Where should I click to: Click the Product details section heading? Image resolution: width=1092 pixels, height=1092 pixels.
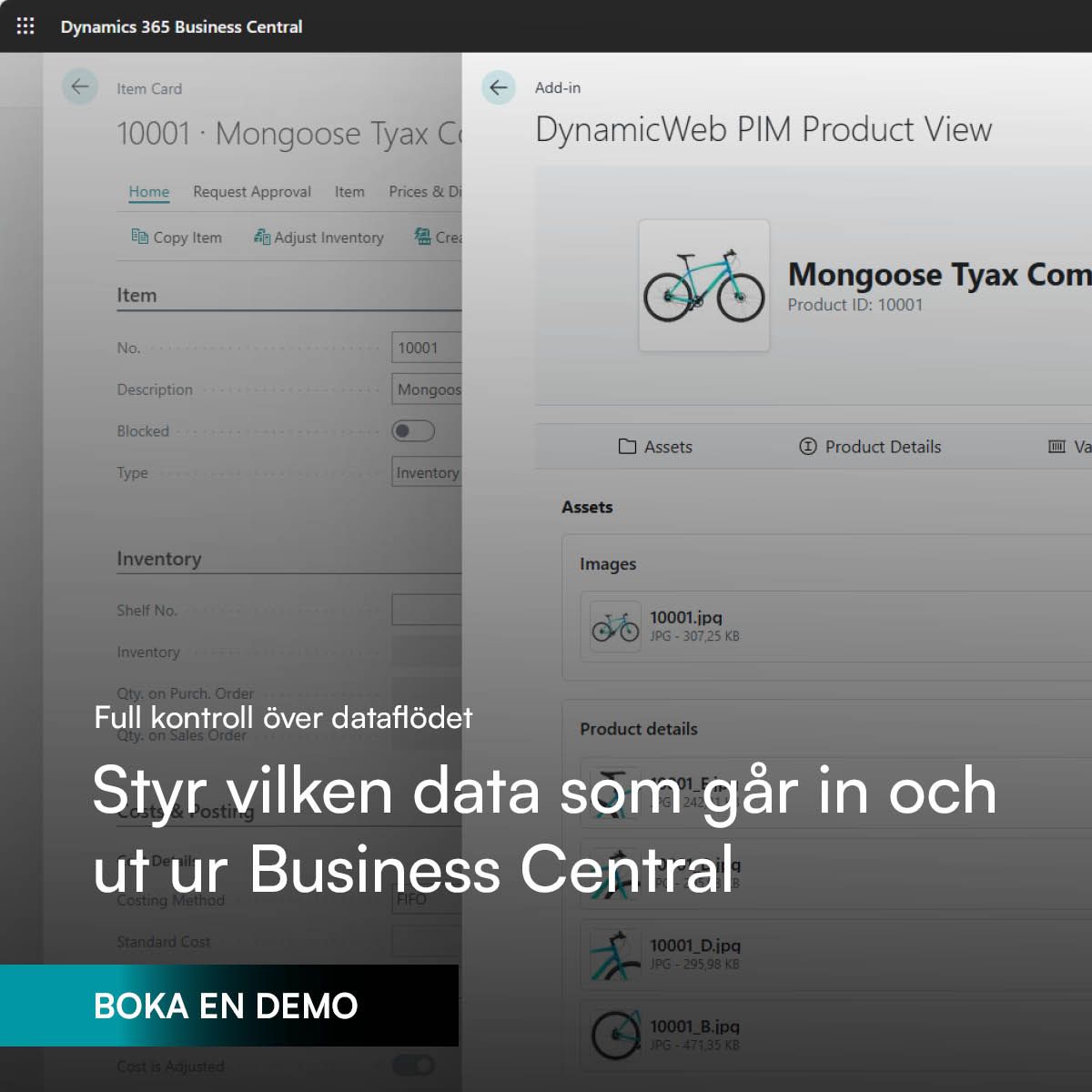click(639, 729)
